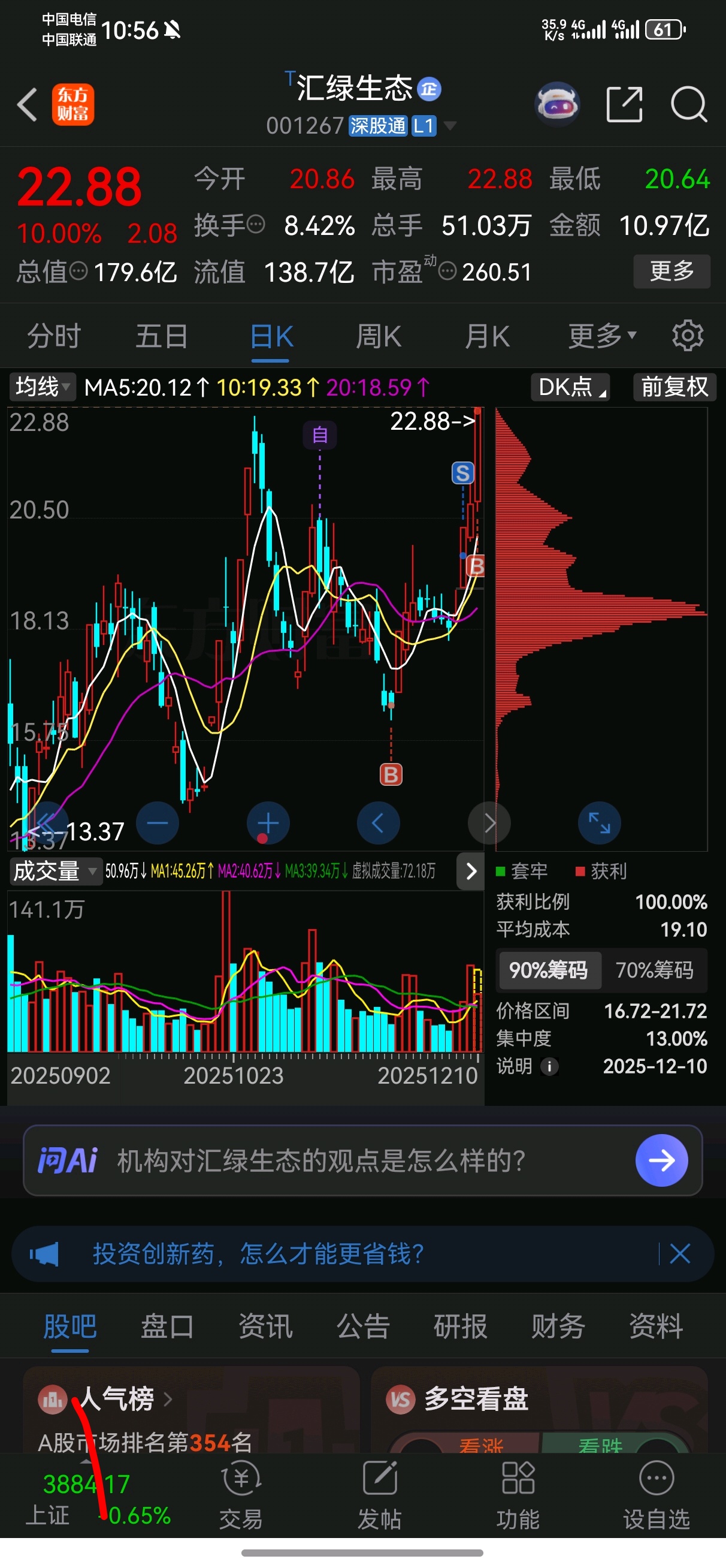Tap the purple 自 marker on chart
The height and width of the screenshot is (1568, 726).
click(x=320, y=435)
